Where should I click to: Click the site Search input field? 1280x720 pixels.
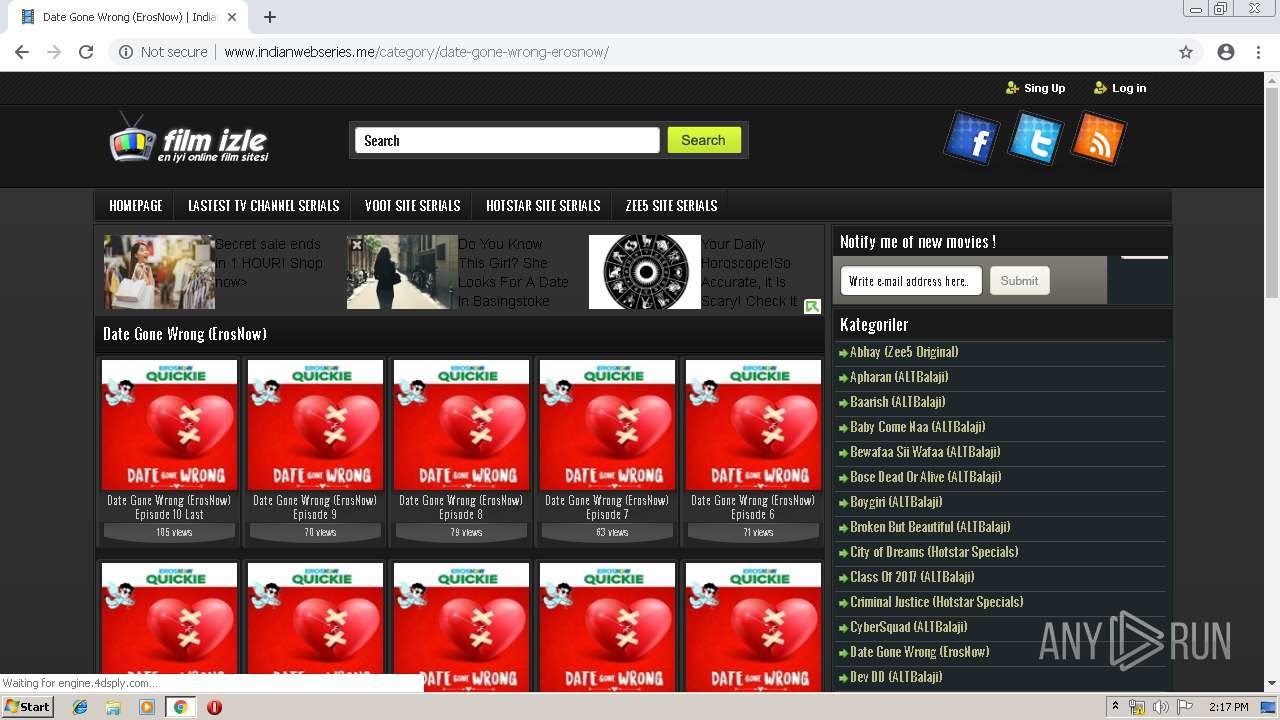[x=507, y=140]
